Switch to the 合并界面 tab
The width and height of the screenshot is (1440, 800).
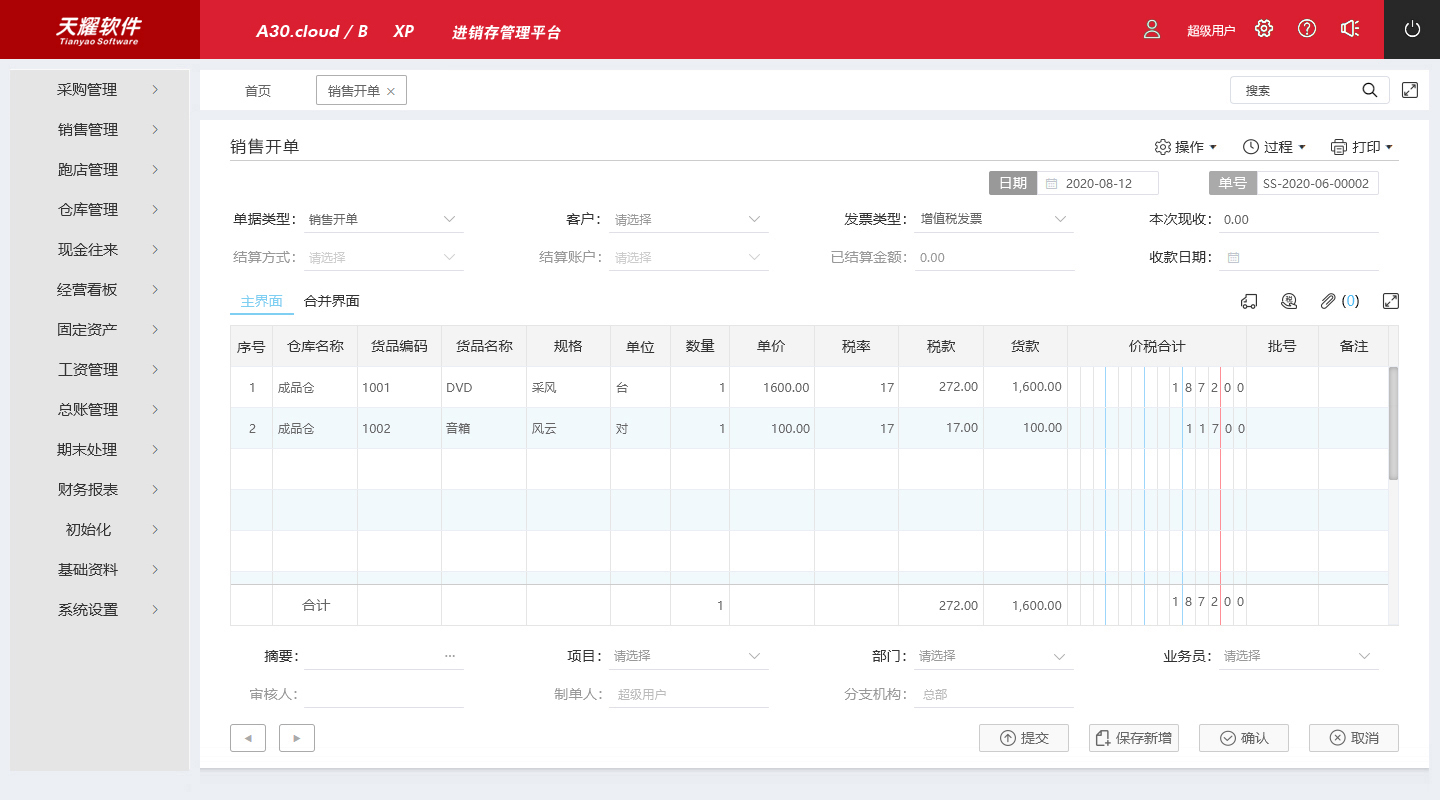point(331,301)
